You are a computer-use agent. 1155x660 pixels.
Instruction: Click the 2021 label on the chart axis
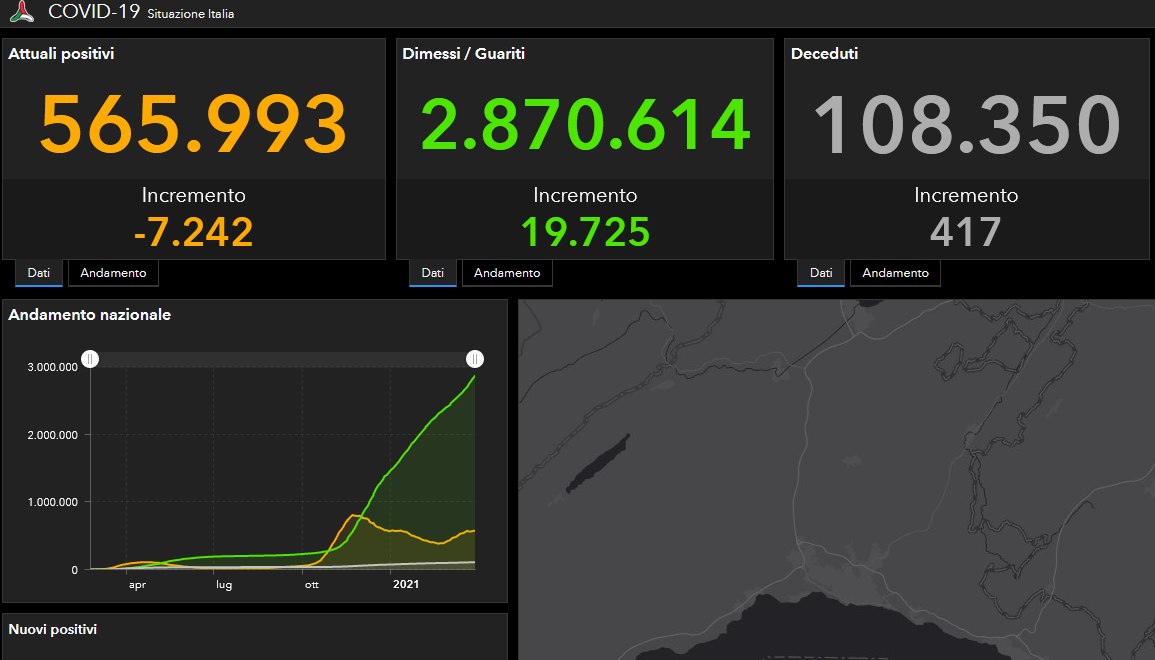coord(406,584)
